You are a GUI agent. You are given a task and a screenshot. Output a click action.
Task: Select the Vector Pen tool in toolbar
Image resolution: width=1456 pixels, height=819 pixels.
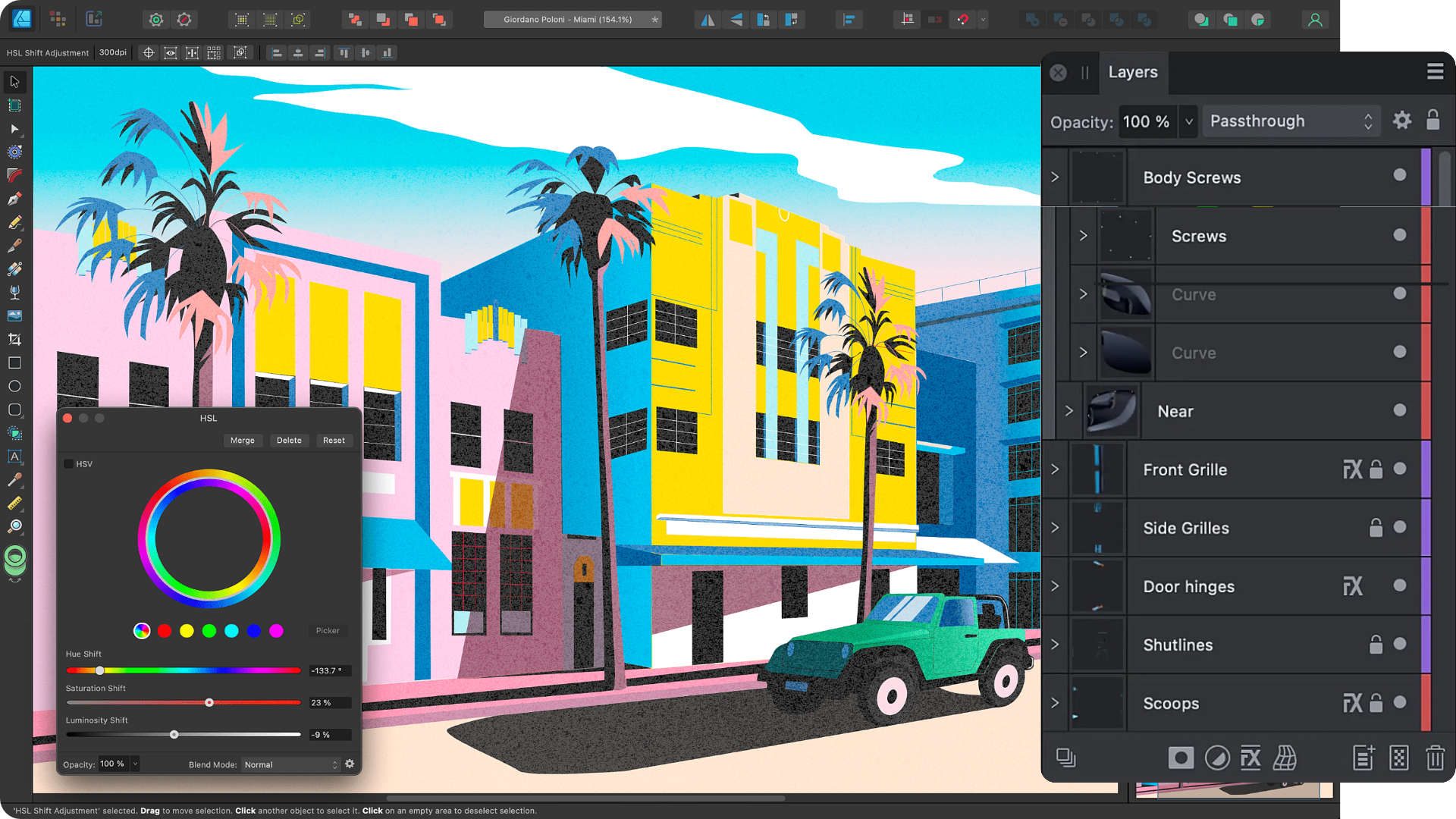pyautogui.click(x=14, y=199)
